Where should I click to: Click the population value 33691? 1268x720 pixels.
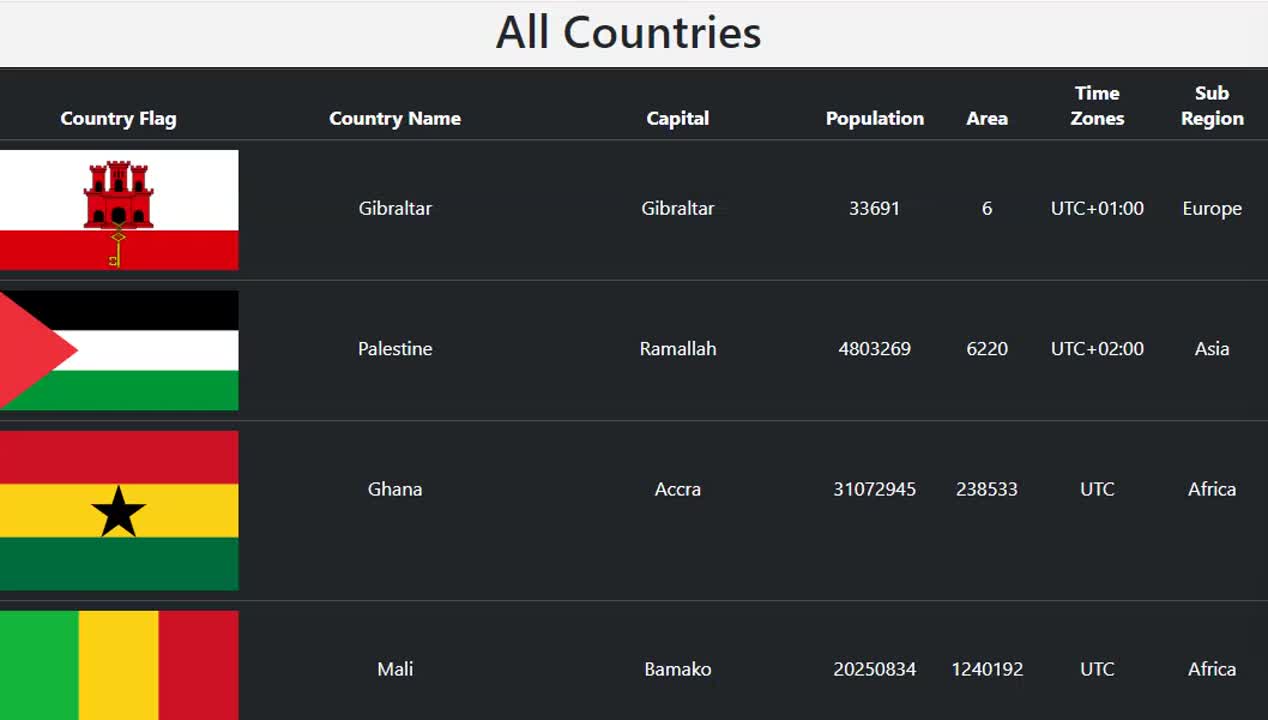pos(874,208)
